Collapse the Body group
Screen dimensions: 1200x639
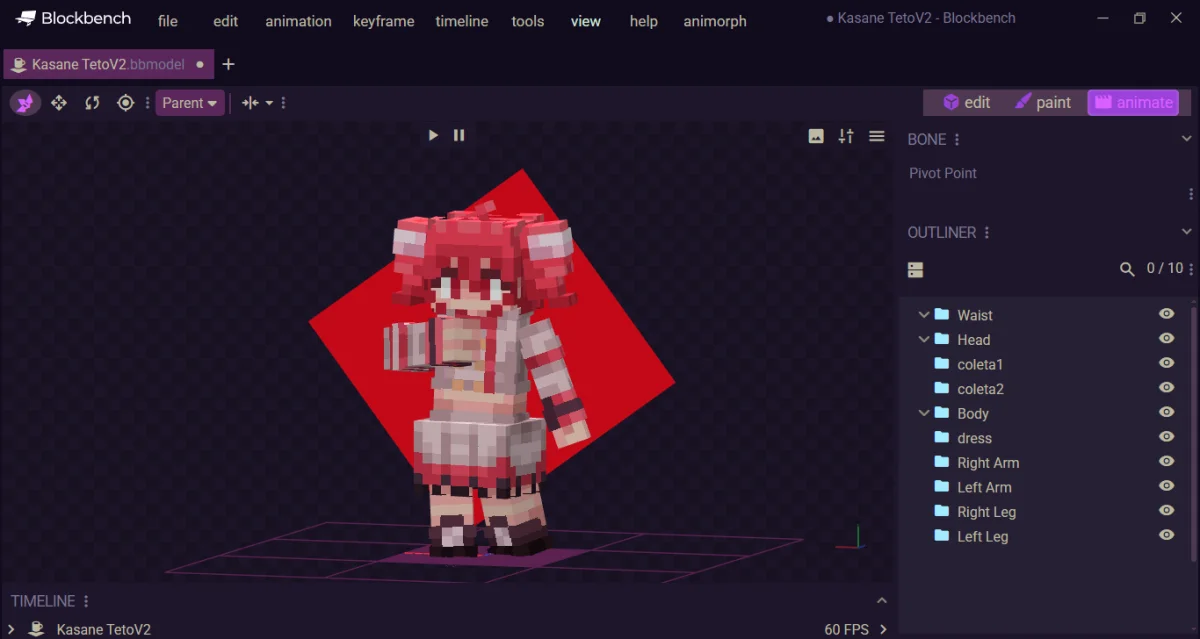tap(924, 413)
